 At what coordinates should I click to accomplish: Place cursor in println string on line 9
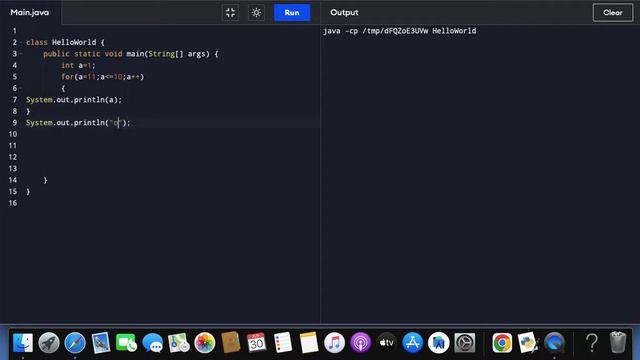(116, 122)
